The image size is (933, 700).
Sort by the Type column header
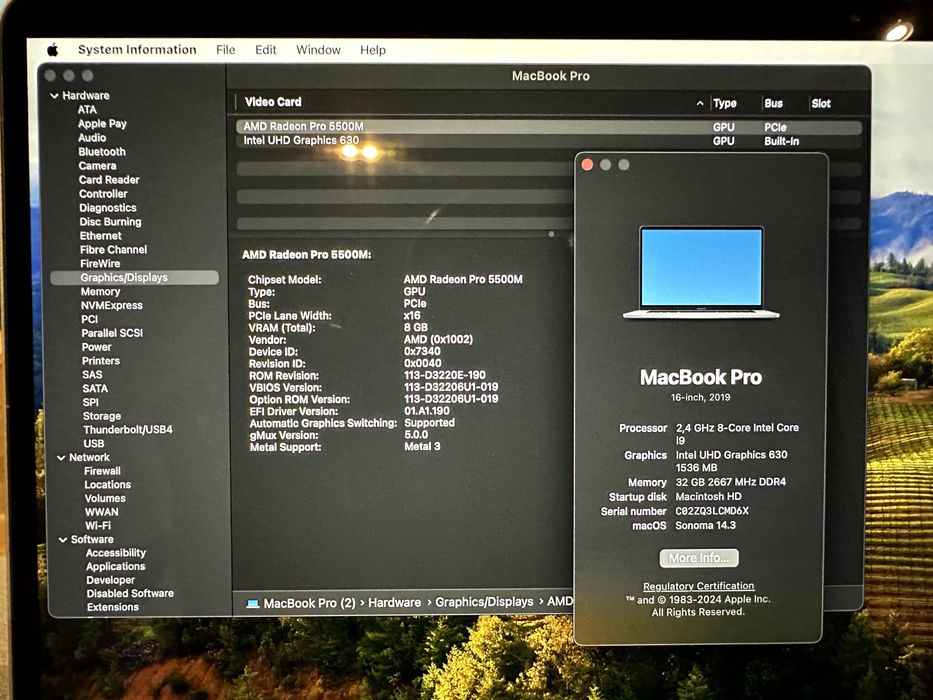725,104
